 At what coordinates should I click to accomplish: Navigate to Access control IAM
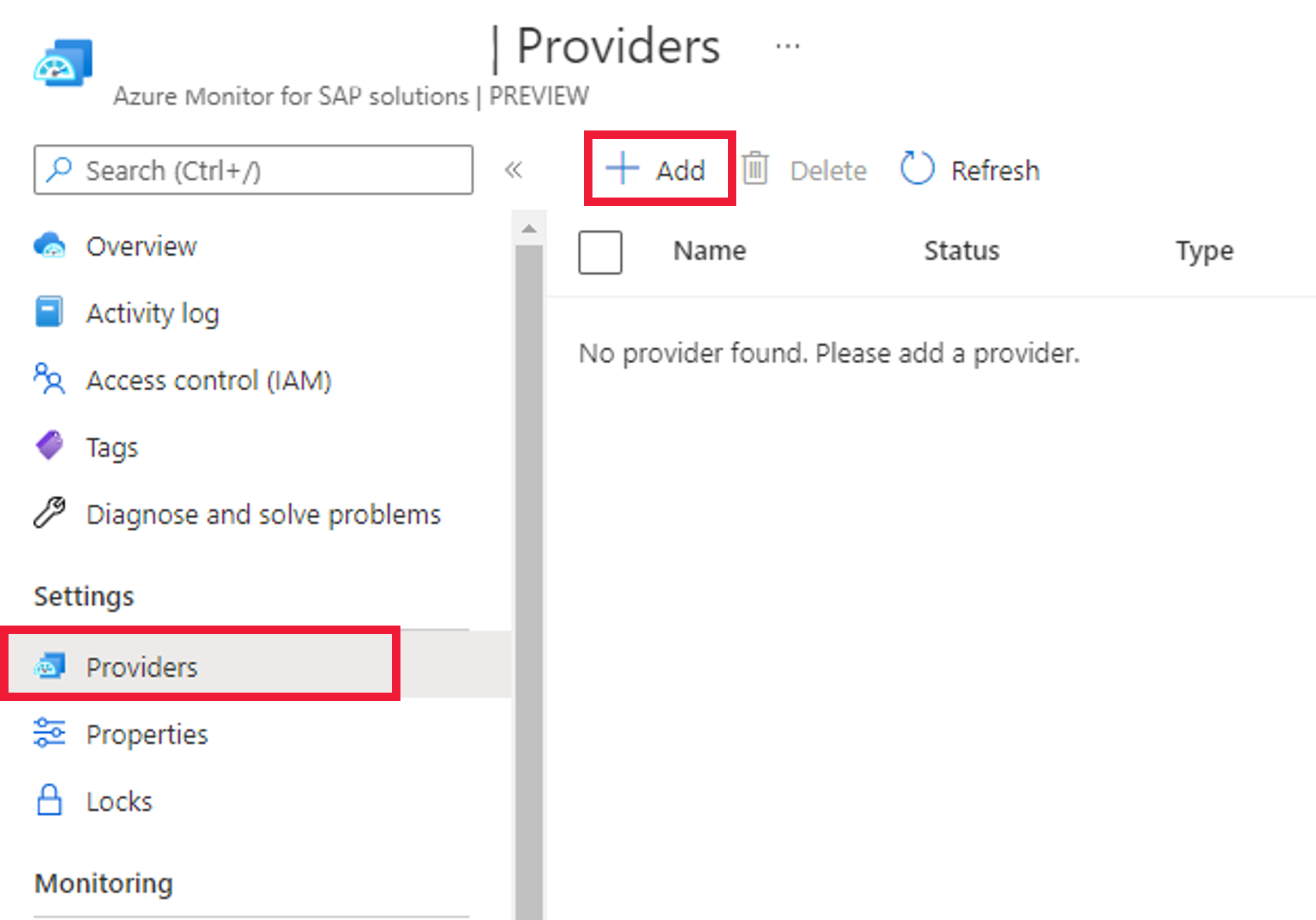pyautogui.click(x=209, y=380)
